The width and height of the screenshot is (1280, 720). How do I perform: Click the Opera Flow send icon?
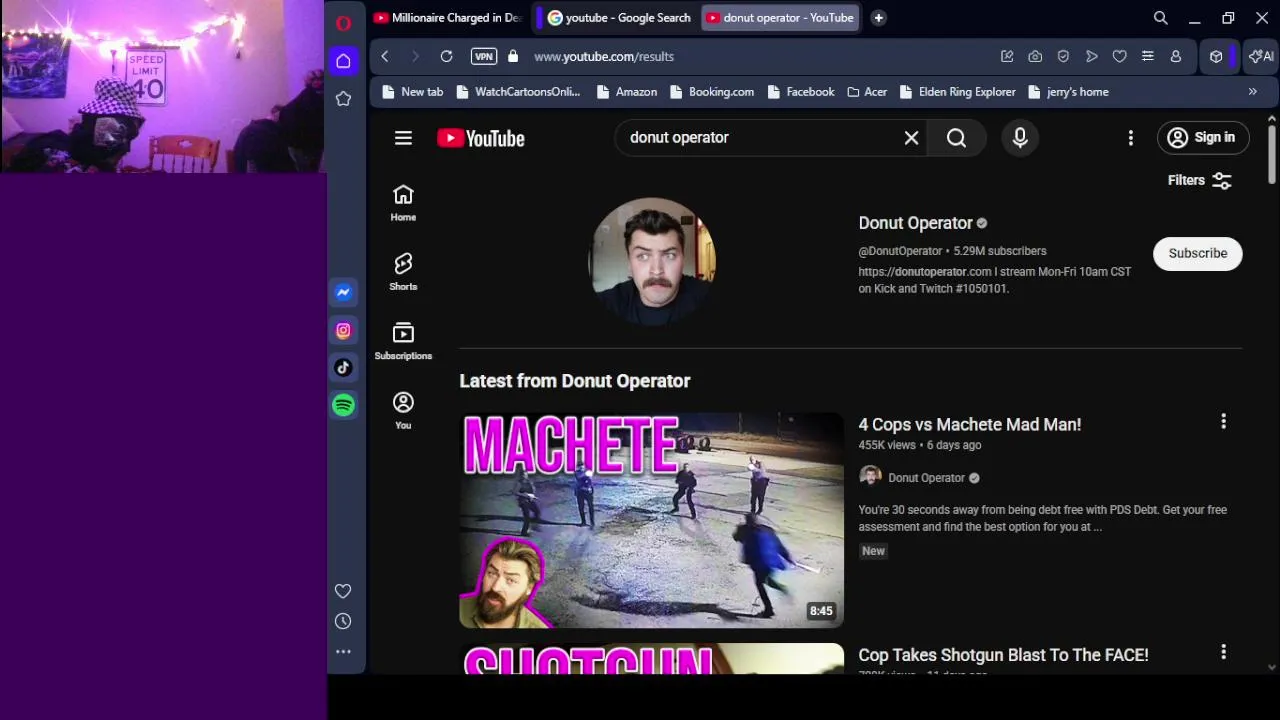1091,57
